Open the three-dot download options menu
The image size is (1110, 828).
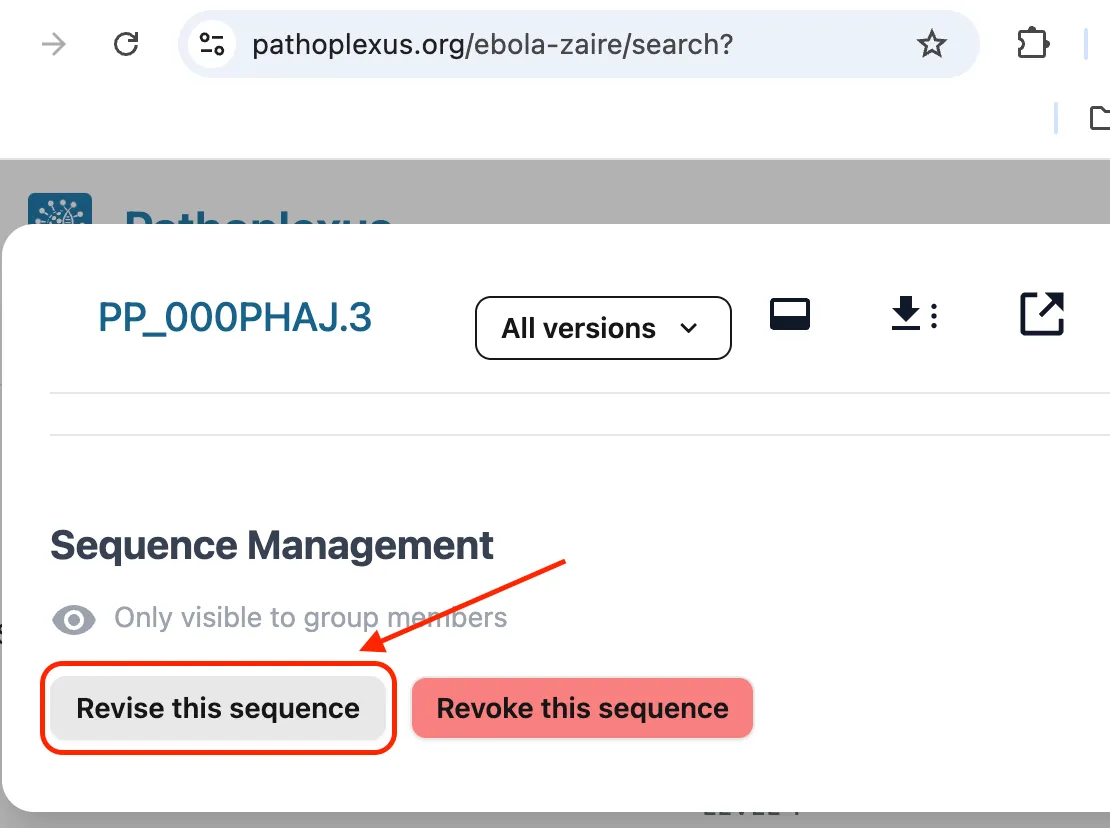pos(934,316)
